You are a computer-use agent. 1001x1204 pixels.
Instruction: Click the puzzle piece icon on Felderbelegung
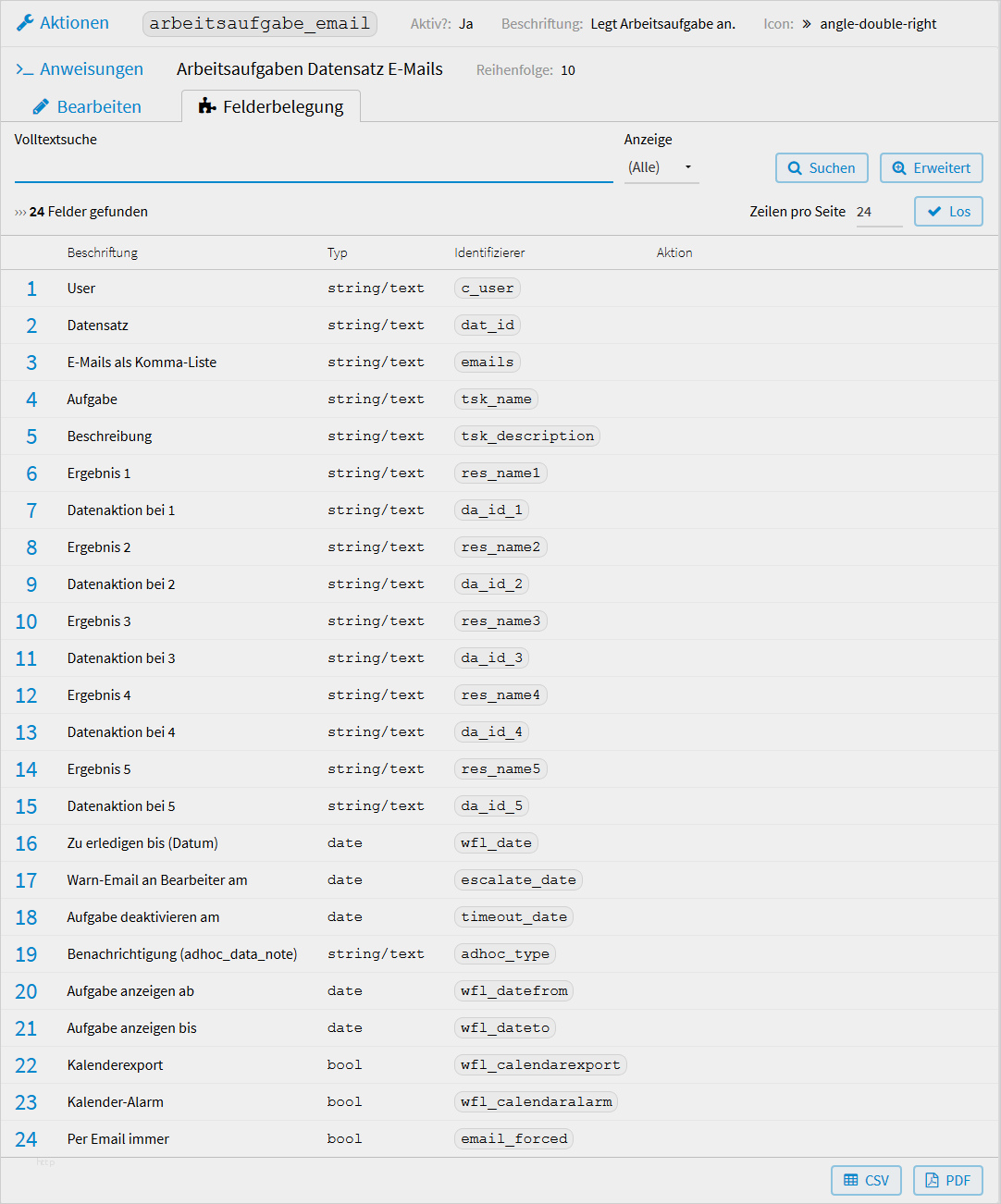[x=207, y=107]
